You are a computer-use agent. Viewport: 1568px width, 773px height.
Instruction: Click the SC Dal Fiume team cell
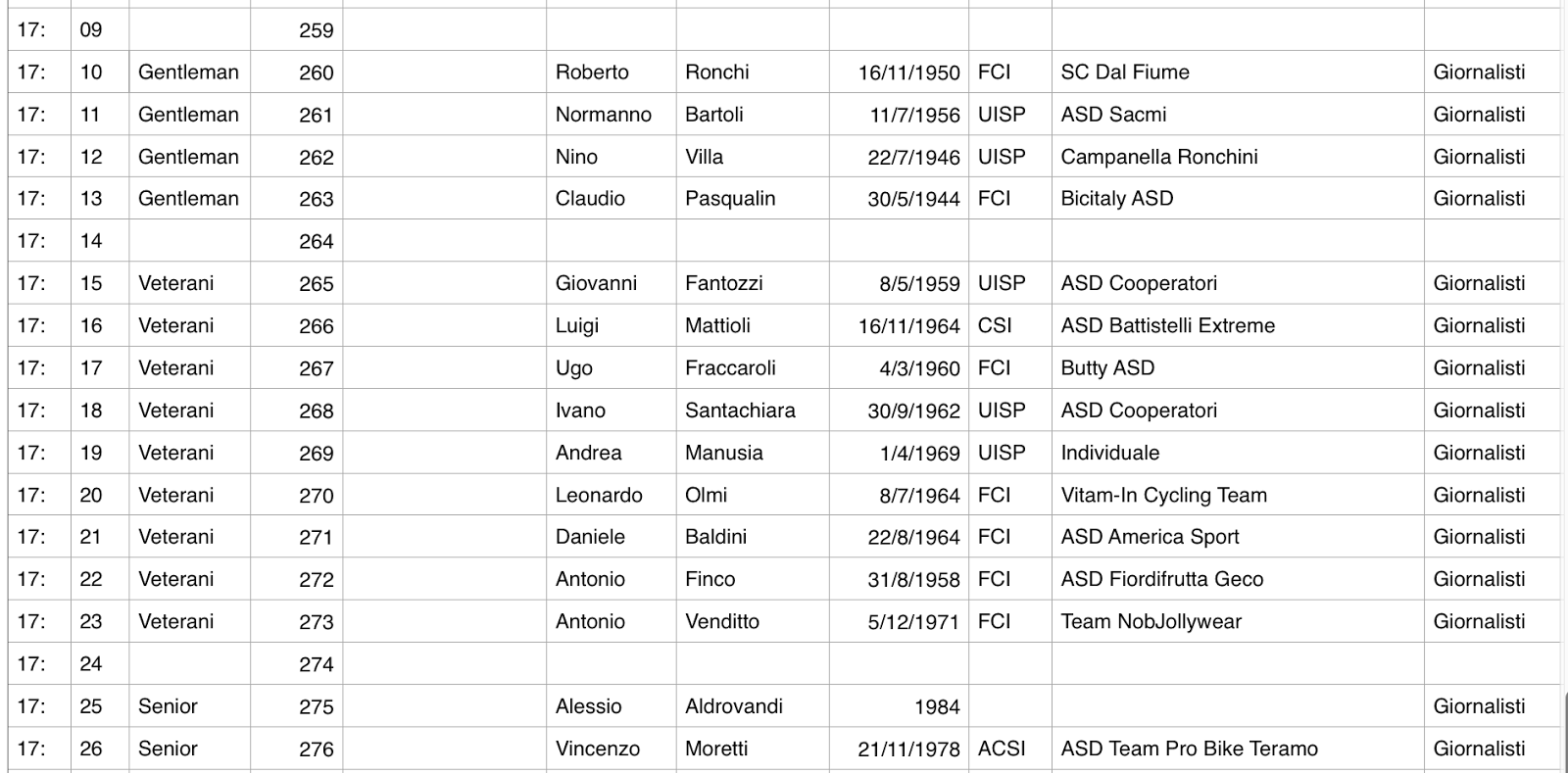point(1238,72)
